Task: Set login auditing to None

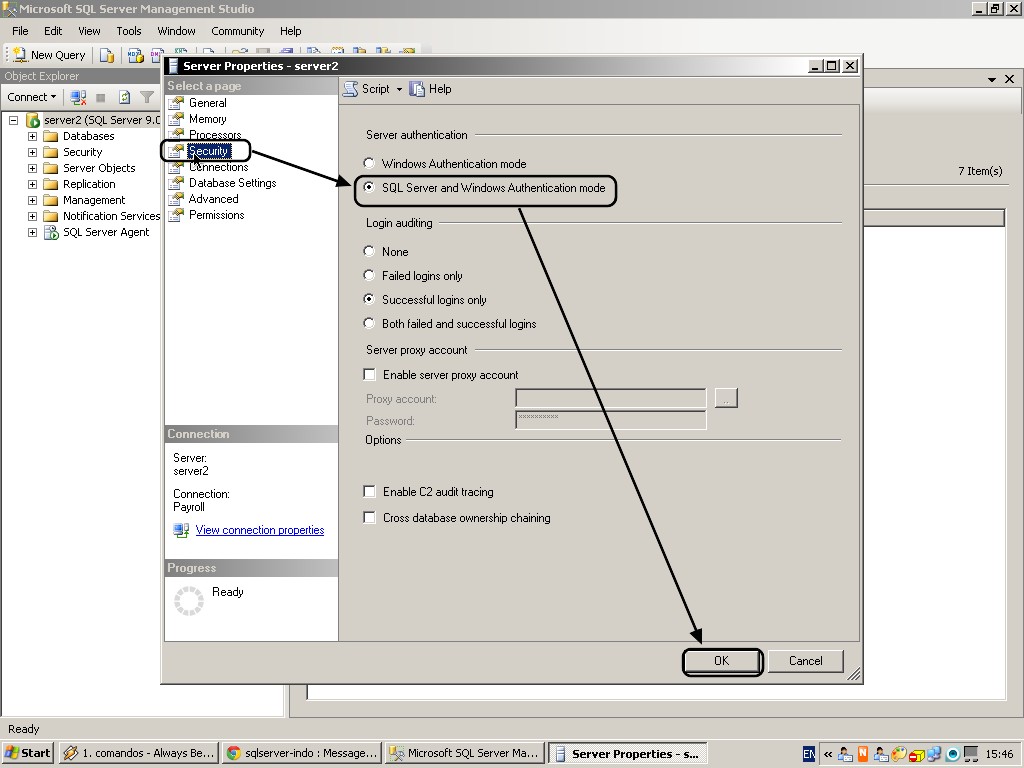Action: [369, 251]
